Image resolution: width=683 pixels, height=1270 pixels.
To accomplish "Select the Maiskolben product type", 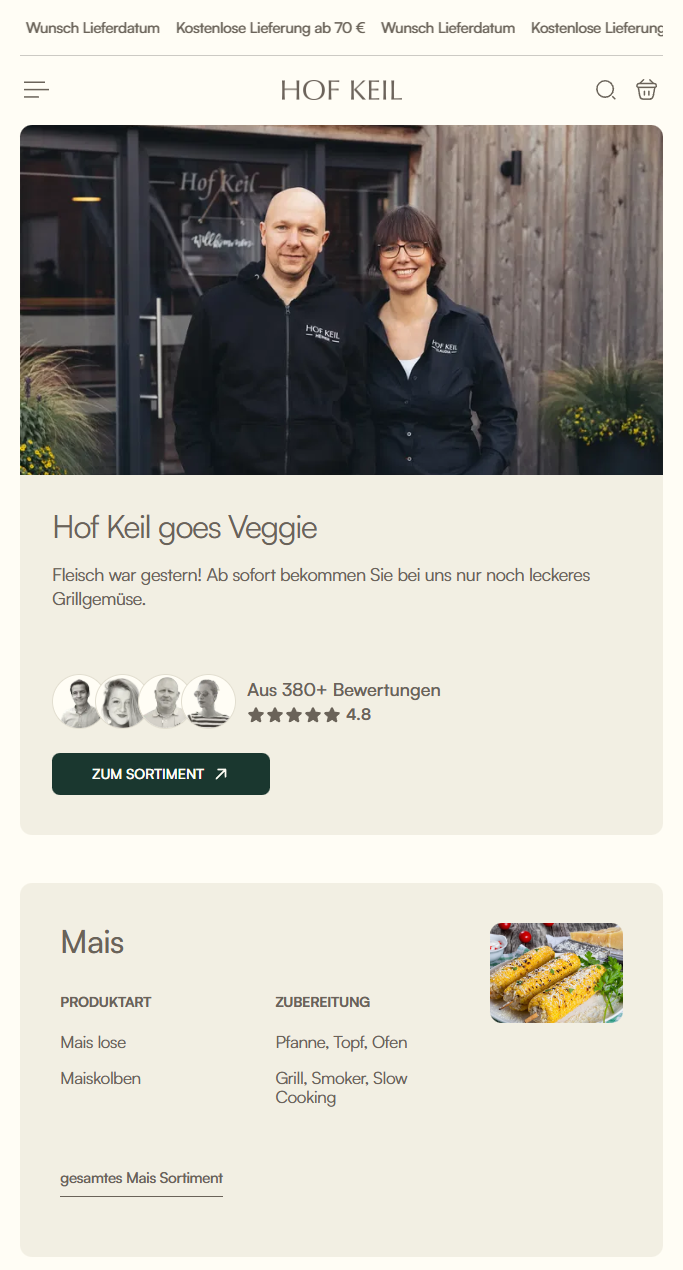I will pos(101,1078).
